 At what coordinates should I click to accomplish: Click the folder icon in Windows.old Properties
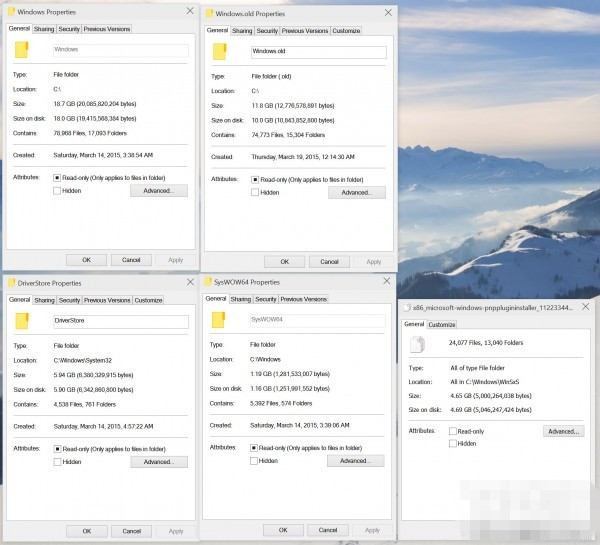point(220,52)
